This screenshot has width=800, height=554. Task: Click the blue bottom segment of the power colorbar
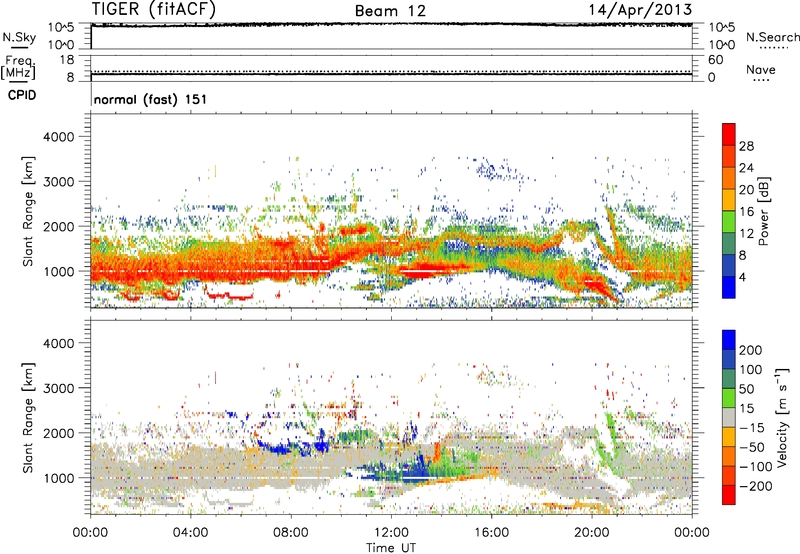point(729,288)
